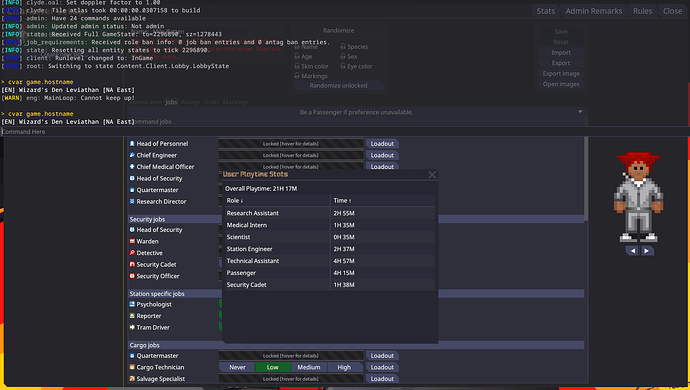
Task: Click the Head of Personnel job icon
Action: coord(132,143)
